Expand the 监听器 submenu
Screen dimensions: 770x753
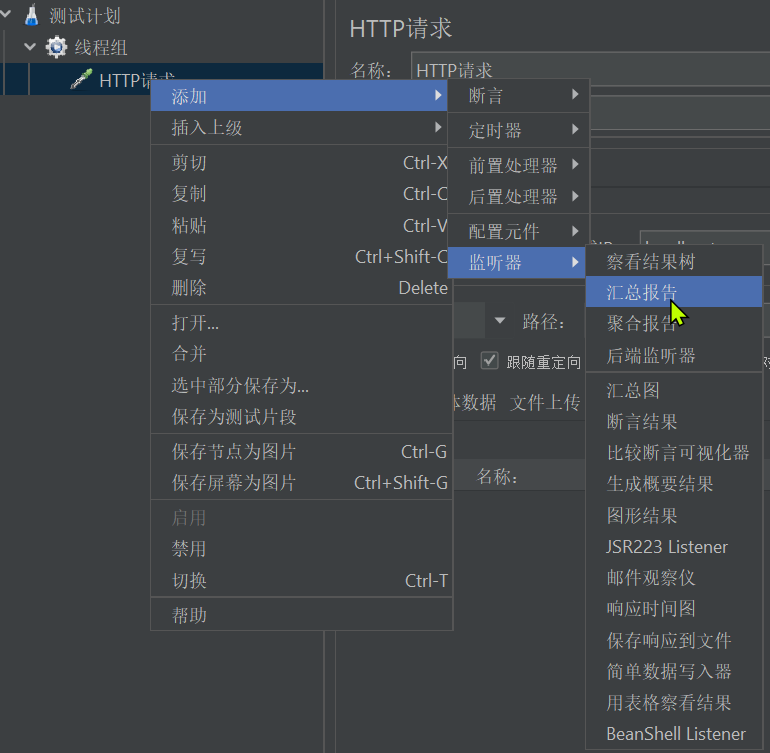pyautogui.click(x=517, y=263)
